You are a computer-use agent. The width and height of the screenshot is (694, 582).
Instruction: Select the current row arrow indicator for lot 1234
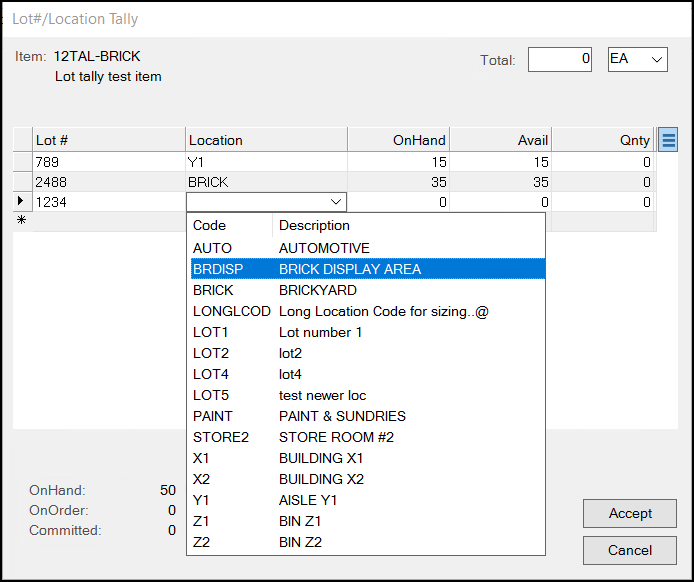coord(20,201)
